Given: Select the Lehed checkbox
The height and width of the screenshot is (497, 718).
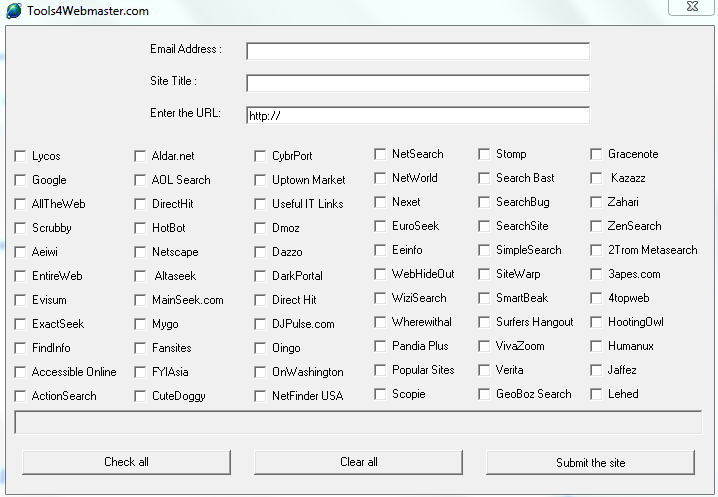Looking at the screenshot, I should pos(596,394).
